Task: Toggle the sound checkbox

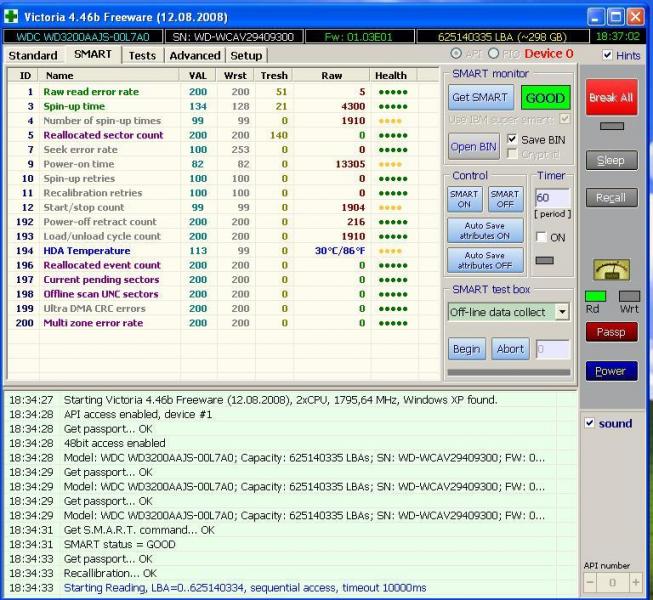Action: (591, 423)
